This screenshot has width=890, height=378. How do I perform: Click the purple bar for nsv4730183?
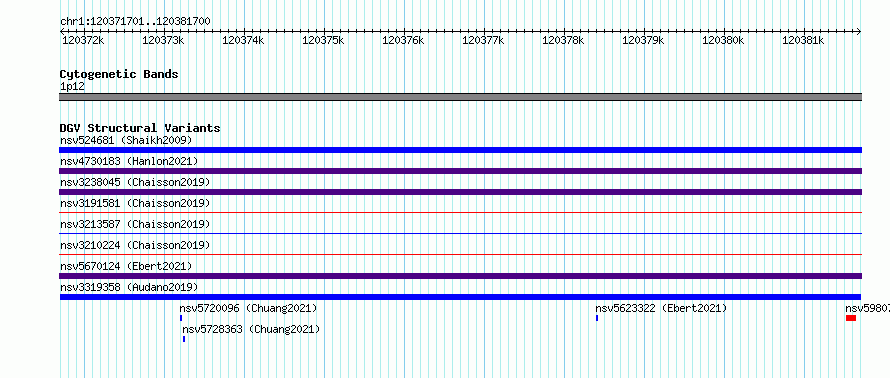point(460,171)
